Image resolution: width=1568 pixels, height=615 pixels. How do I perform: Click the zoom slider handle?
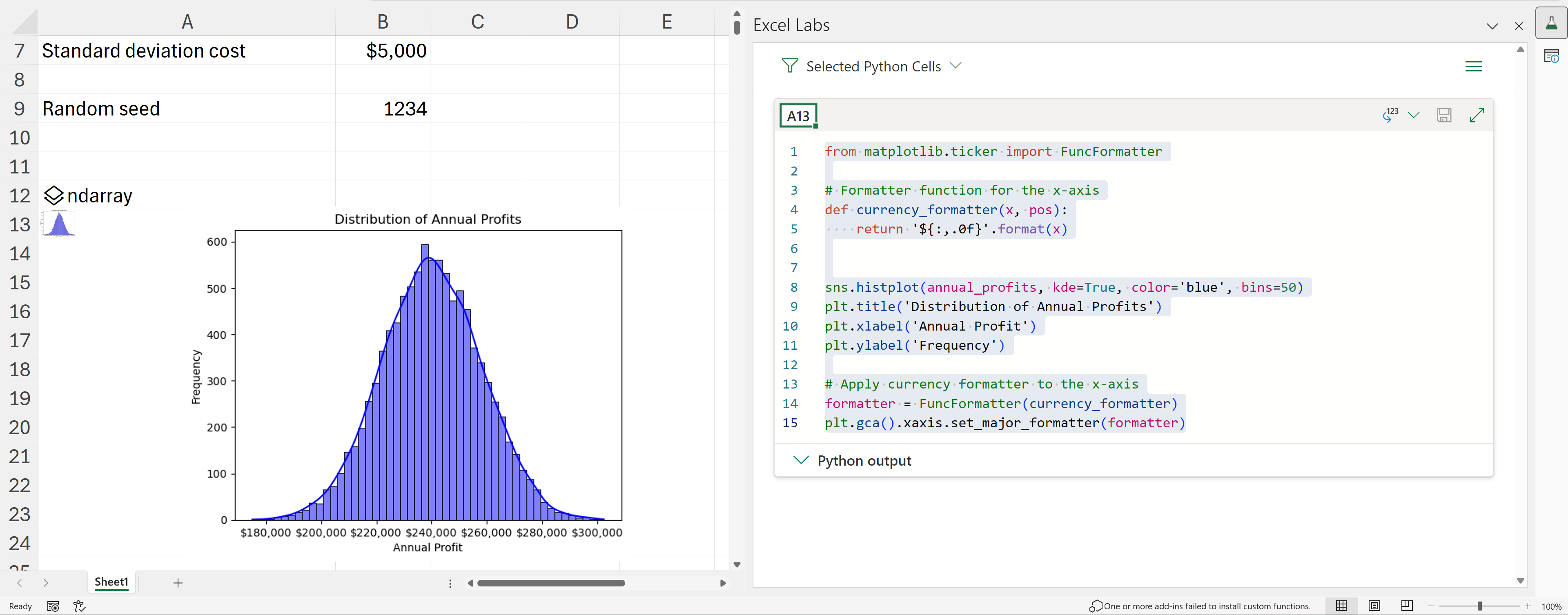pos(1479,606)
